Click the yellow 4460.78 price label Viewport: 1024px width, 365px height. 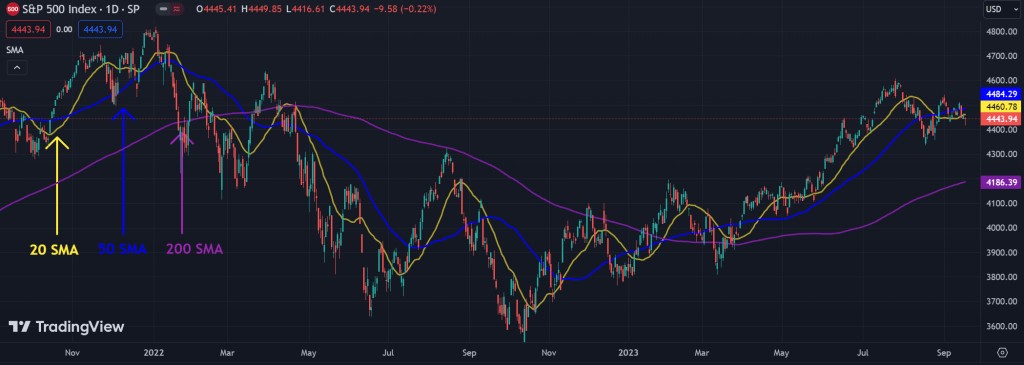tap(1002, 106)
